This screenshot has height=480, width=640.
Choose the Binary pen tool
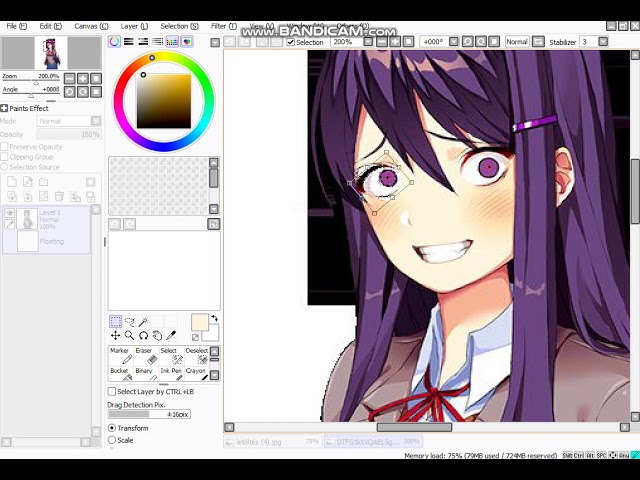pyautogui.click(x=146, y=373)
